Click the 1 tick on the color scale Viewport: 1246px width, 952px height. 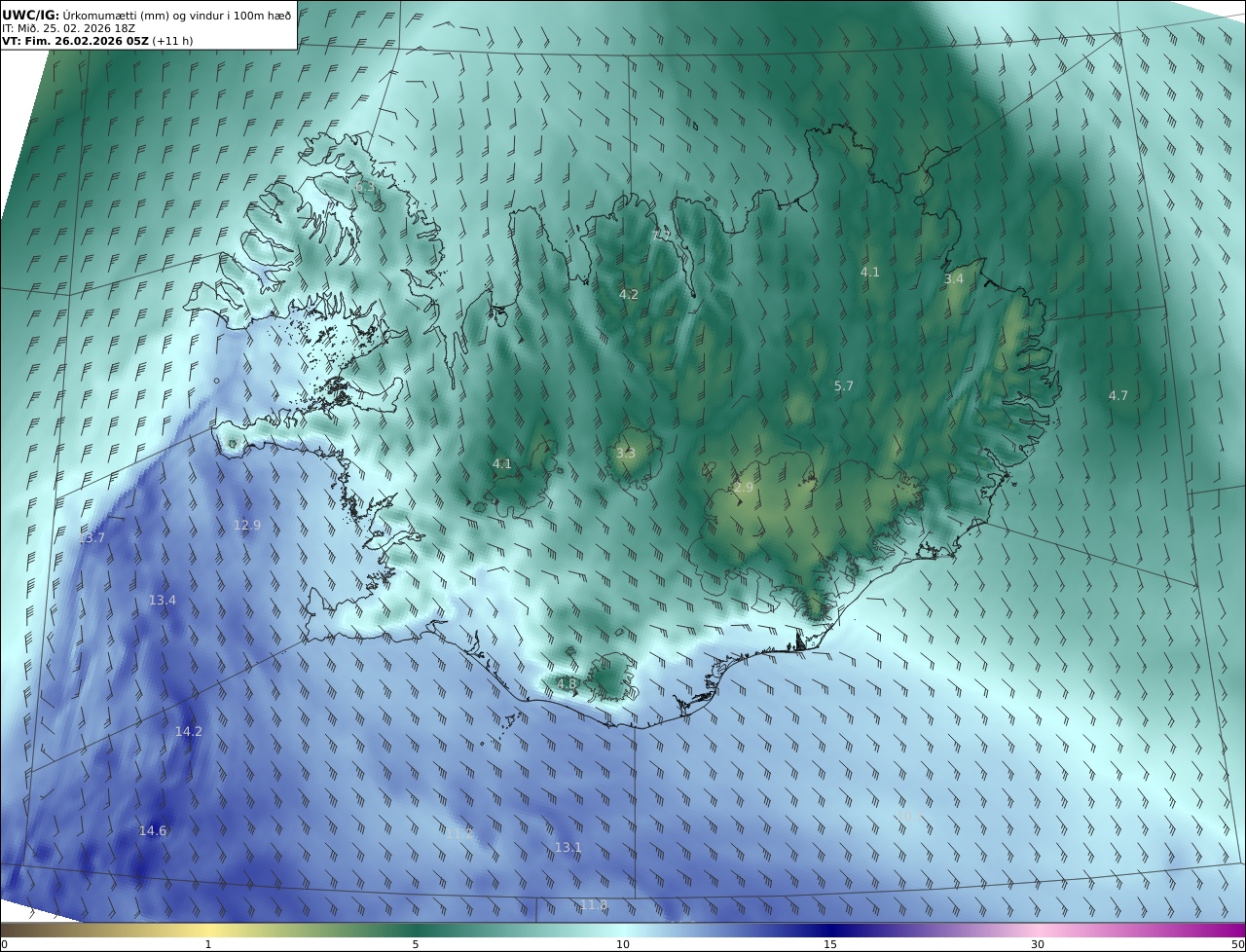208,944
